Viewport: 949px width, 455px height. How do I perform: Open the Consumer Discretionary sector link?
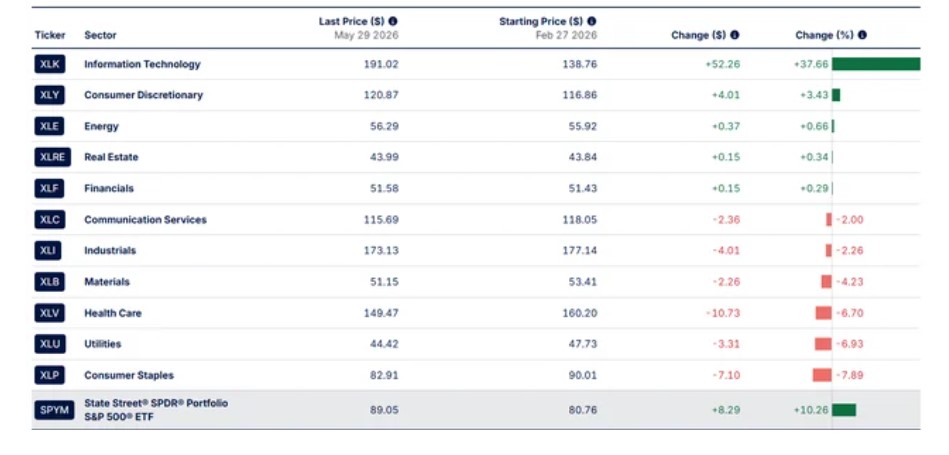[143, 95]
